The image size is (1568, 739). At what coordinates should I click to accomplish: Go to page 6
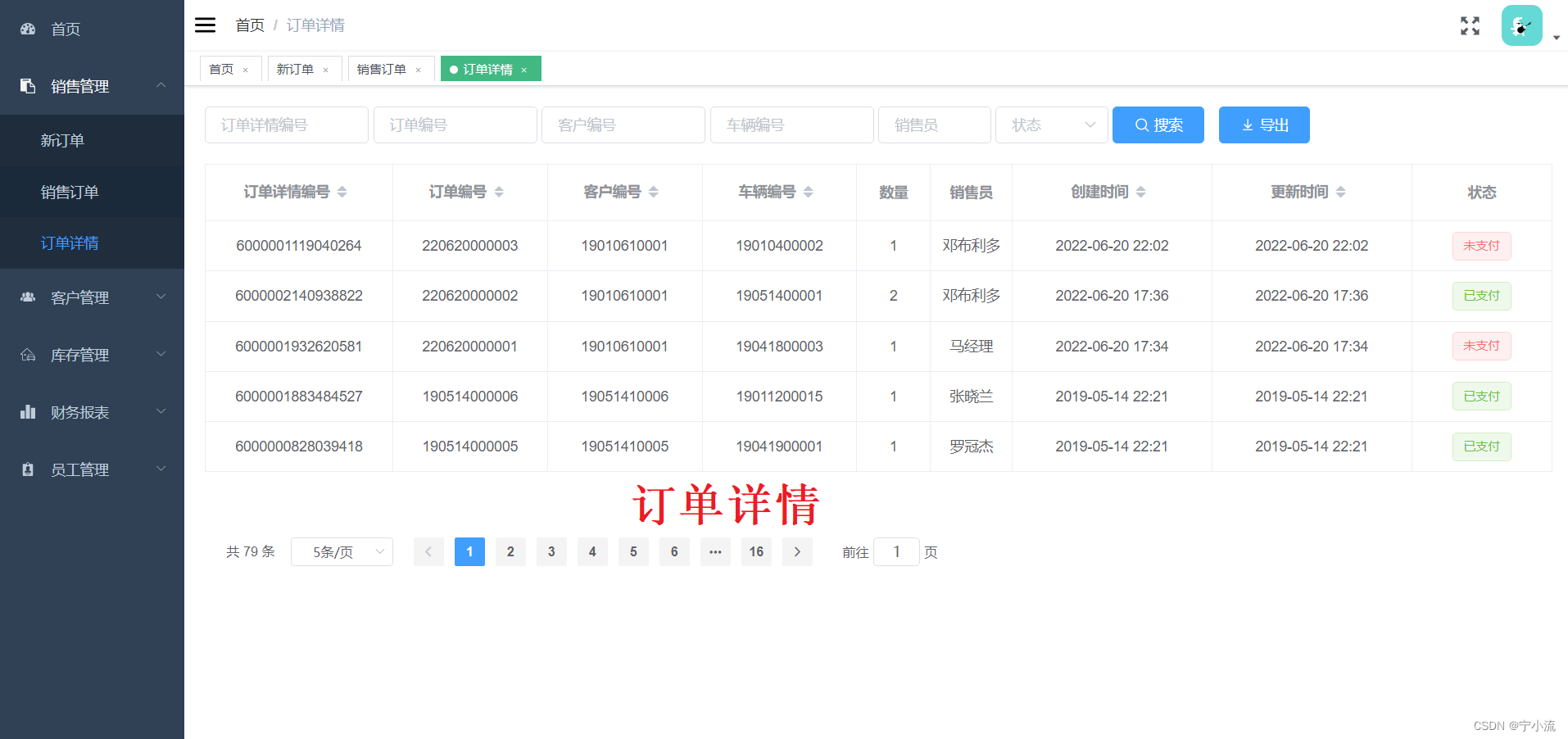pyautogui.click(x=674, y=552)
